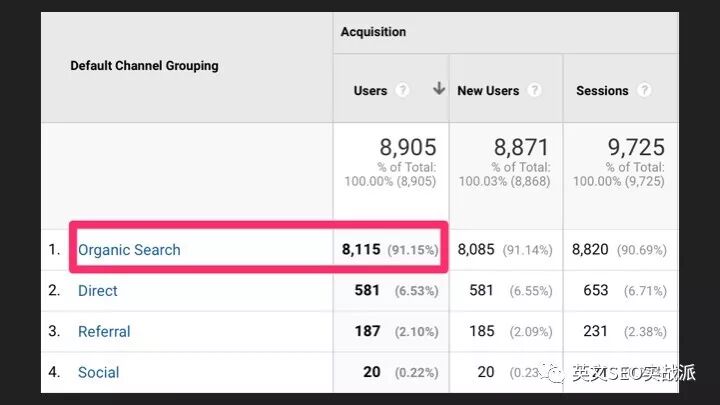
Task: Select Referral new users value 185
Action: [482, 331]
